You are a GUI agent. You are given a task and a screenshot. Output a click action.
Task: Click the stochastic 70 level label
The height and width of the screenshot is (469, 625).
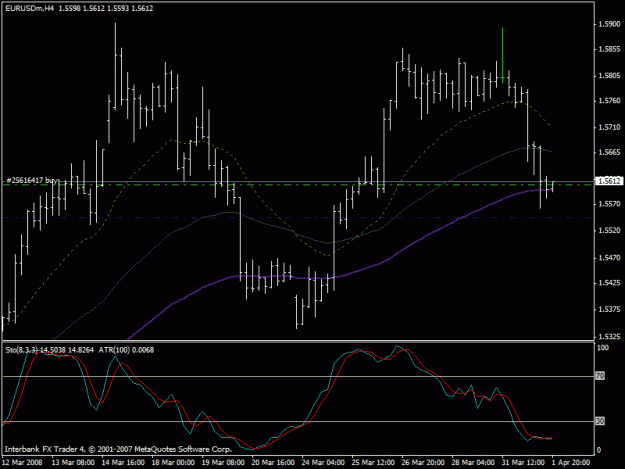pyautogui.click(x=600, y=376)
